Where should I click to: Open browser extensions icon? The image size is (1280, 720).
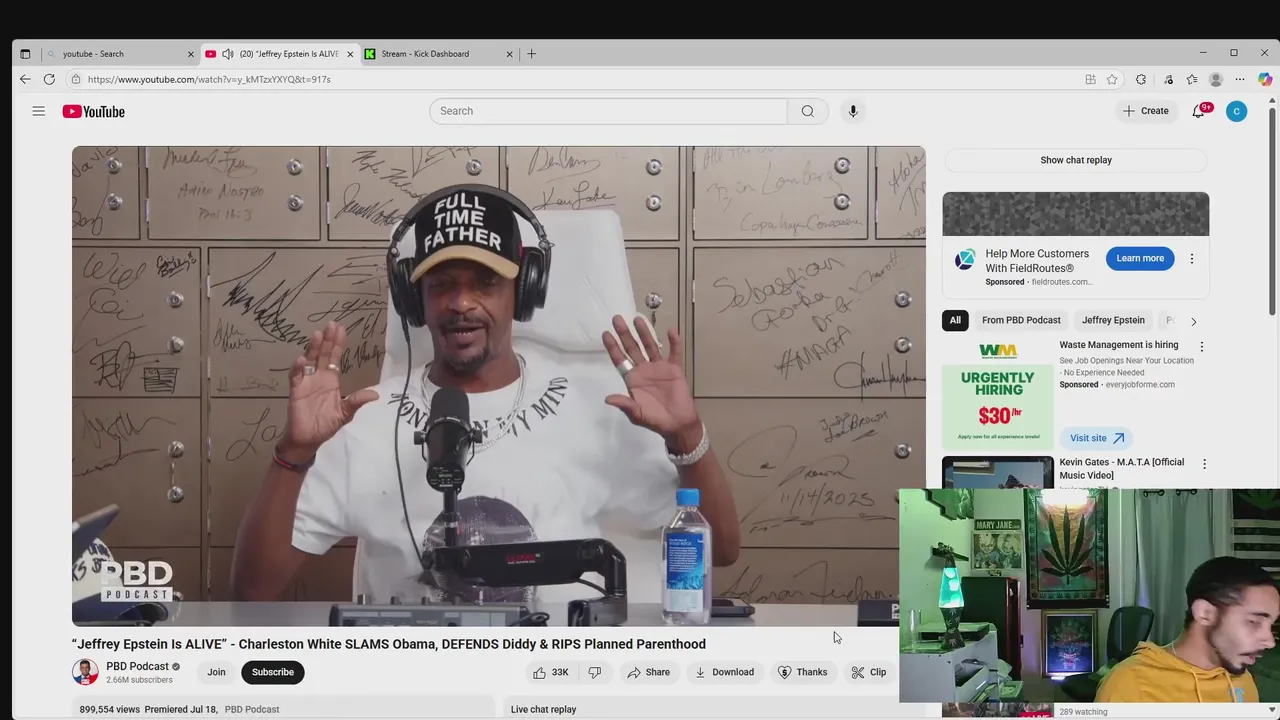tap(1141, 79)
